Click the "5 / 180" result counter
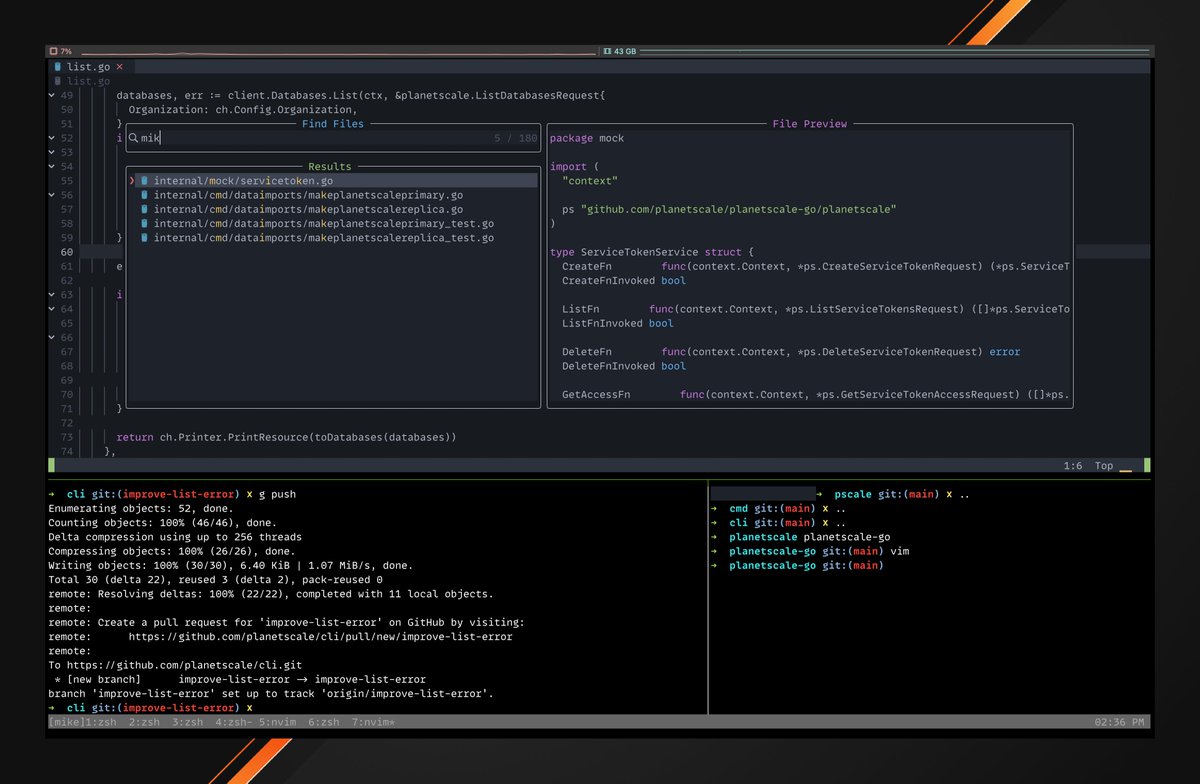 [x=515, y=138]
